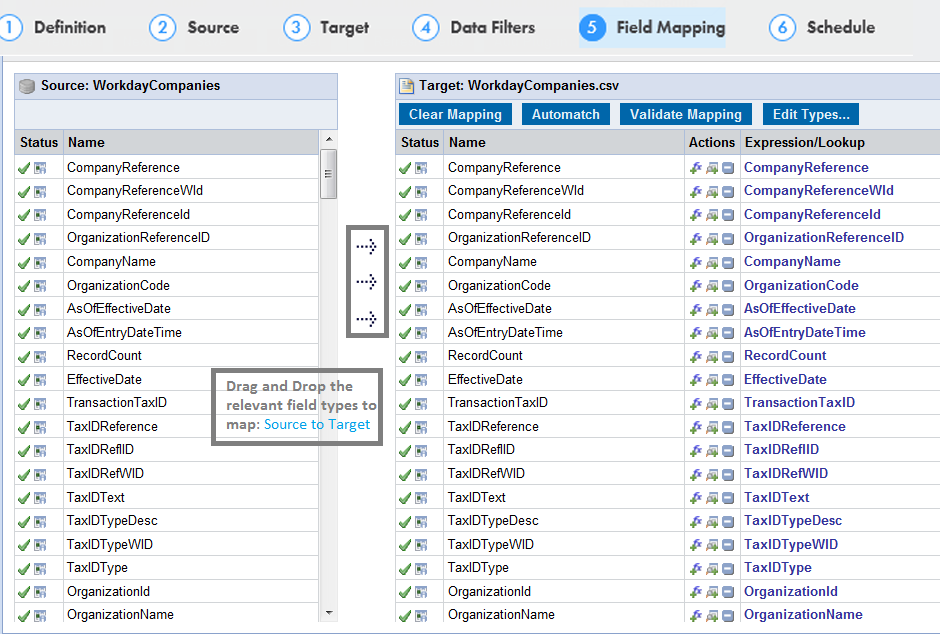Add expression icon on TaxIDTypeWID target row

pos(696,545)
